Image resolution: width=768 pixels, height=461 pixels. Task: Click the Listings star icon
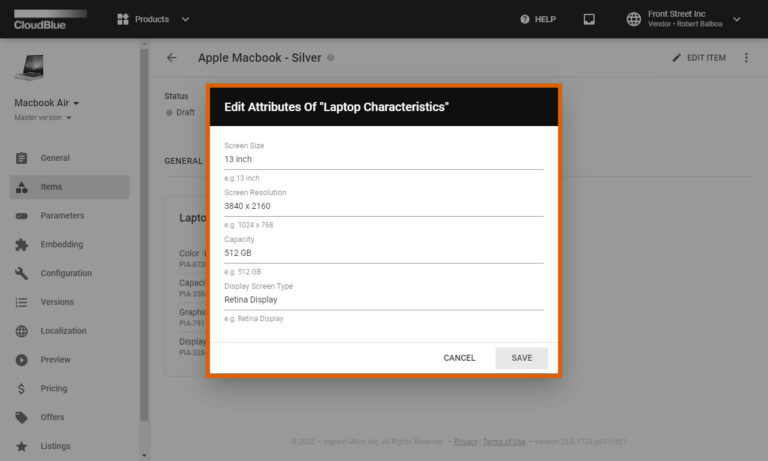pos(22,446)
